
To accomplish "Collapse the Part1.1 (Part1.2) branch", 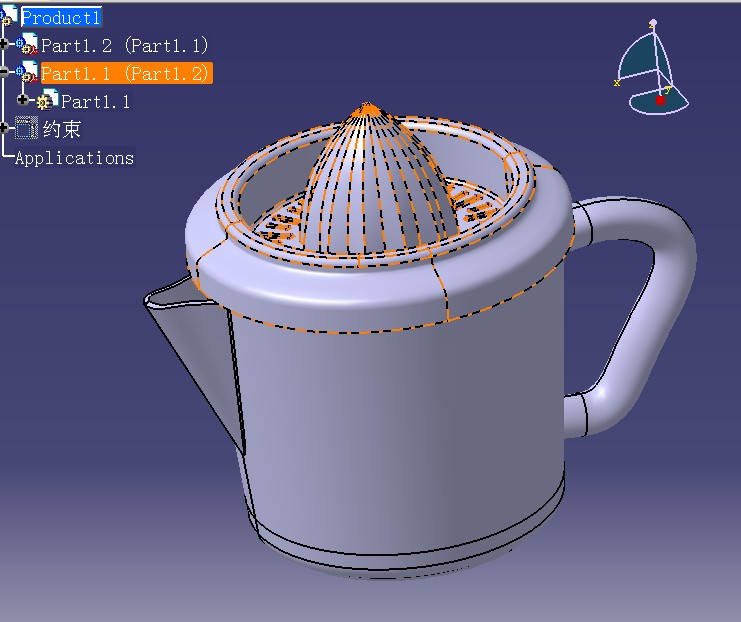I will 3,72.
